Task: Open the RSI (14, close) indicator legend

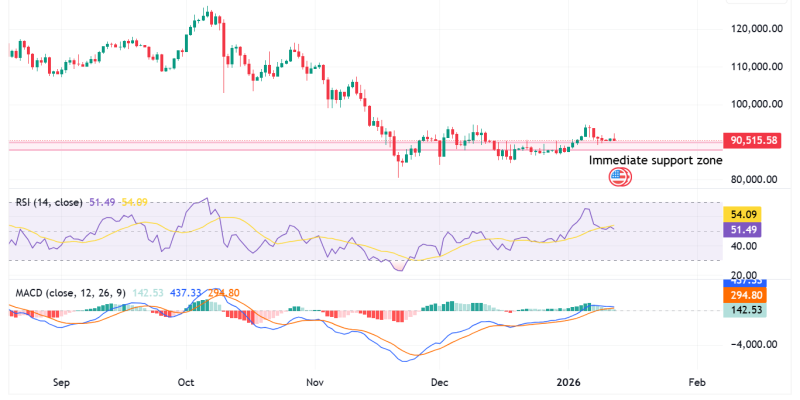Action: 50,202
